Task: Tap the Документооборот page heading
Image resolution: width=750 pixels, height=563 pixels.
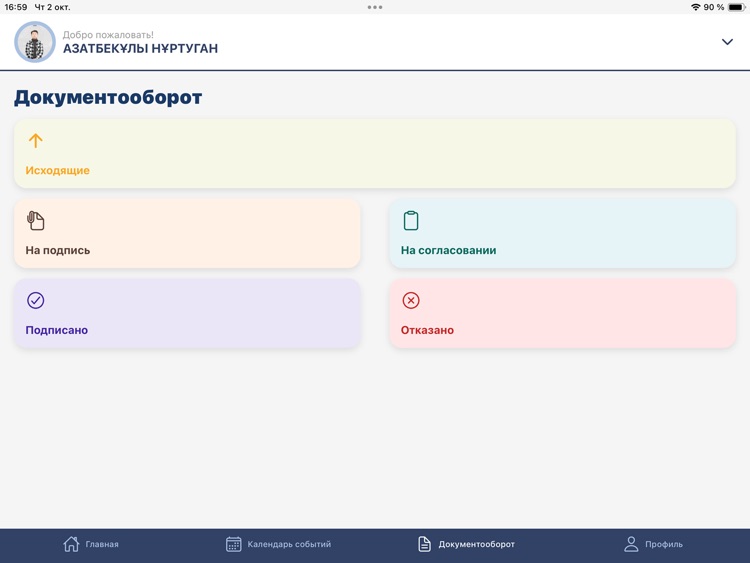Action: 108,98
